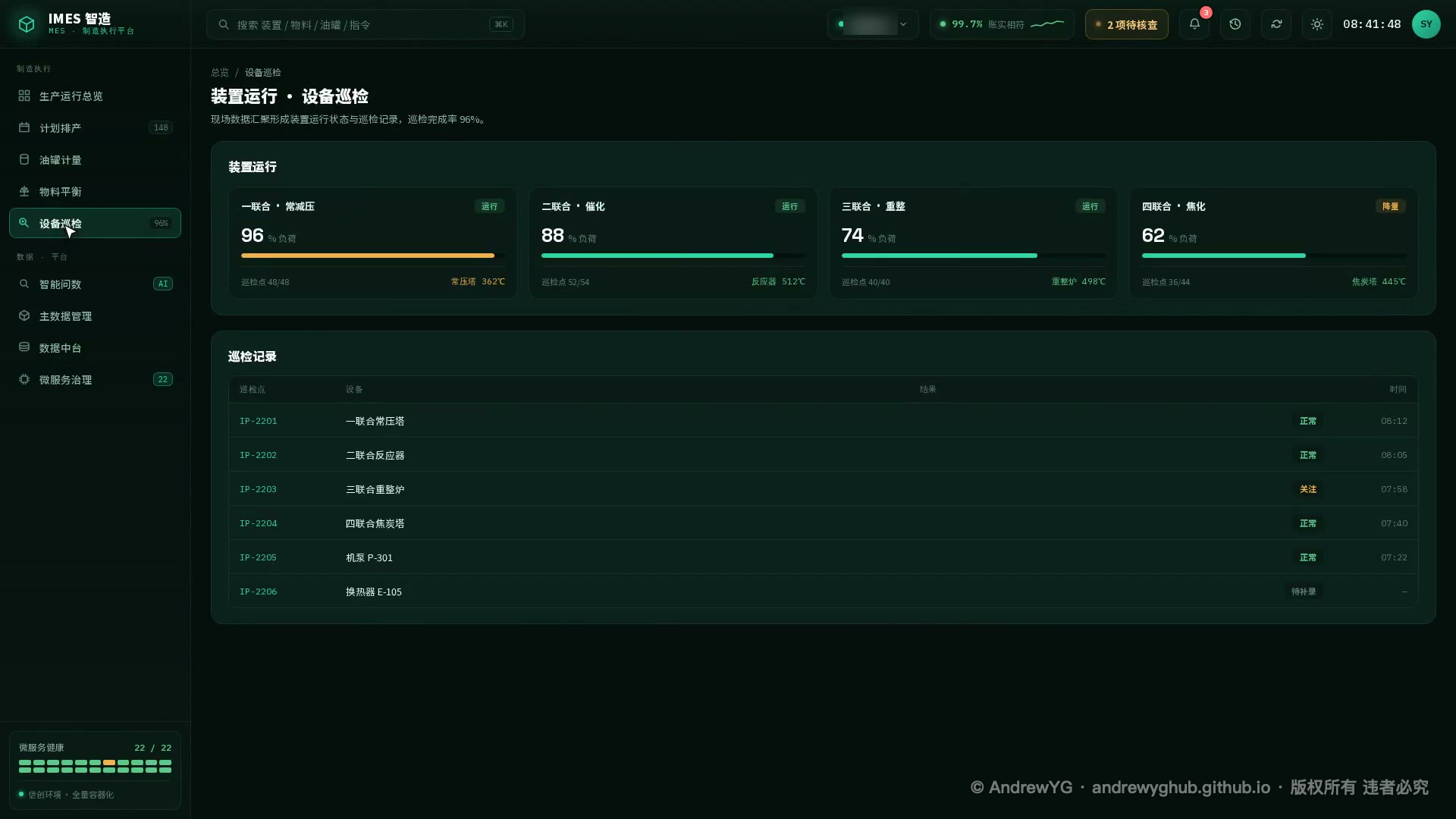Click 机泵 P-301 device cell
The image size is (1456, 819).
tap(369, 557)
